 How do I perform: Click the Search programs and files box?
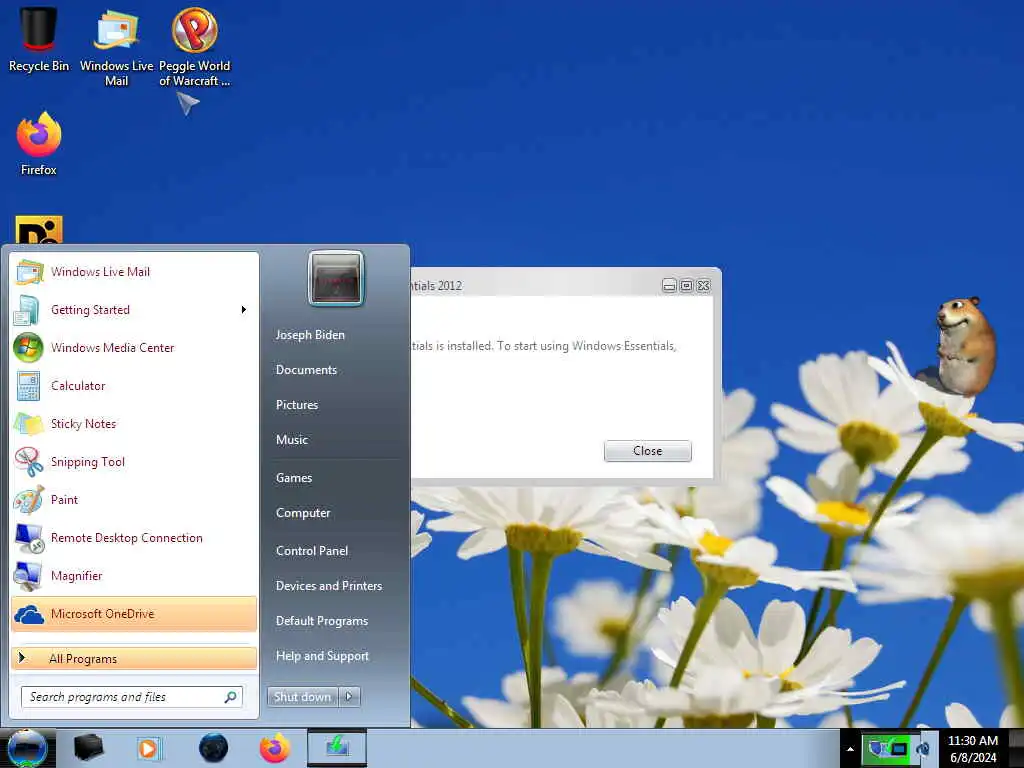pos(132,697)
